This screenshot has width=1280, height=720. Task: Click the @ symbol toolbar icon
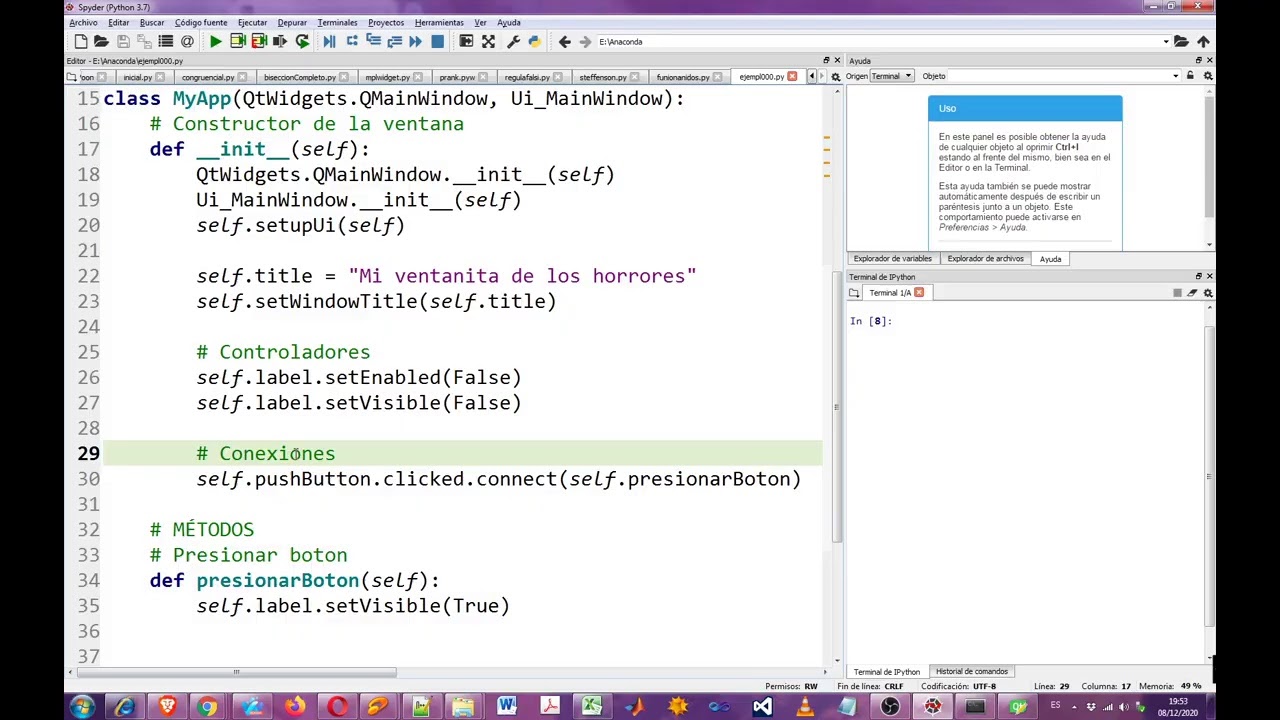pos(187,41)
